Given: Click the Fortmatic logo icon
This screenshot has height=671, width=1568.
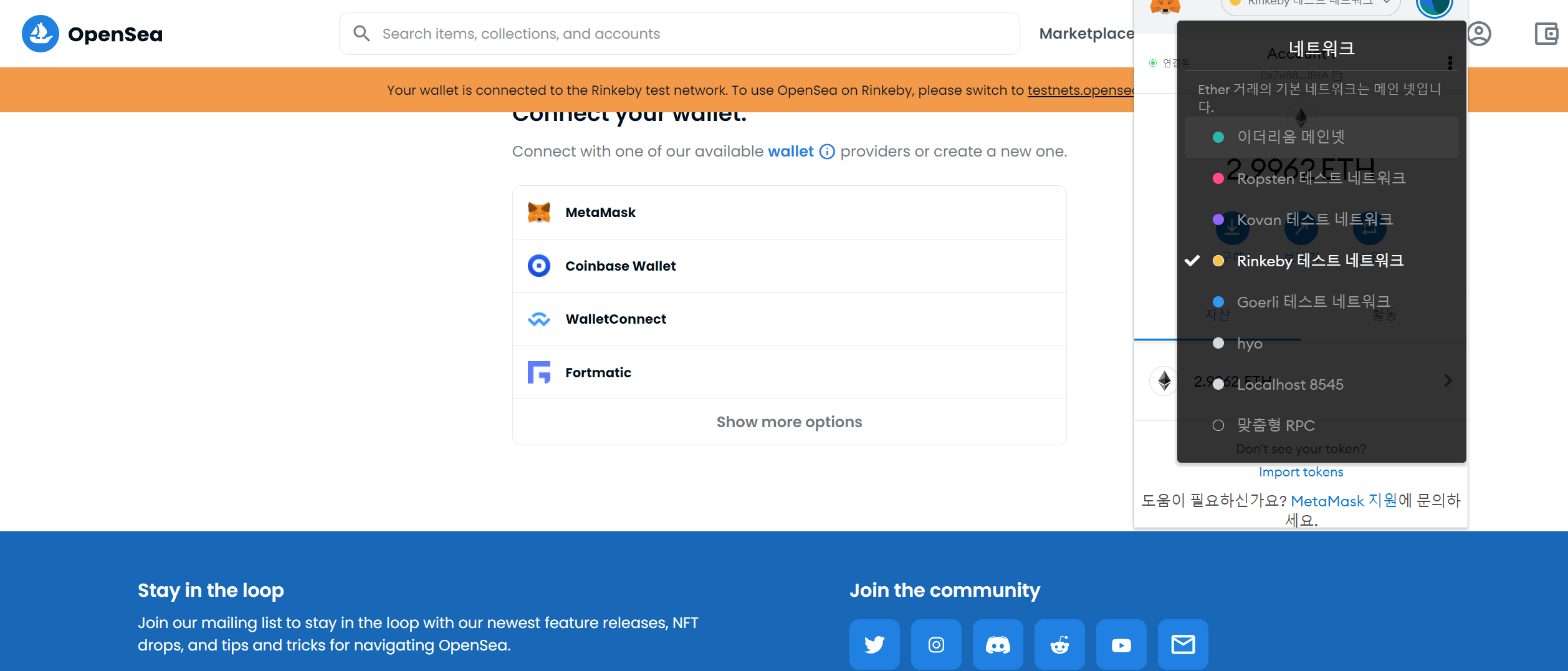Looking at the screenshot, I should (x=539, y=372).
